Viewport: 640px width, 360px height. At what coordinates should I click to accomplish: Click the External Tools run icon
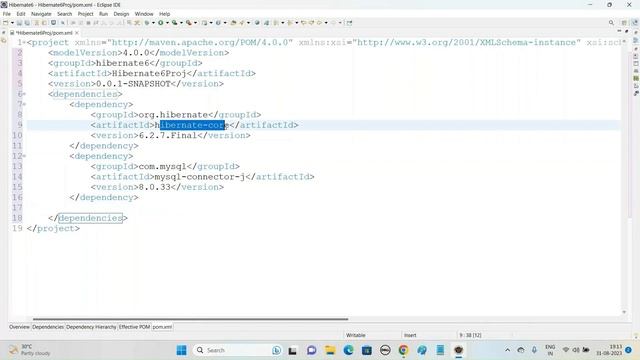189,23
